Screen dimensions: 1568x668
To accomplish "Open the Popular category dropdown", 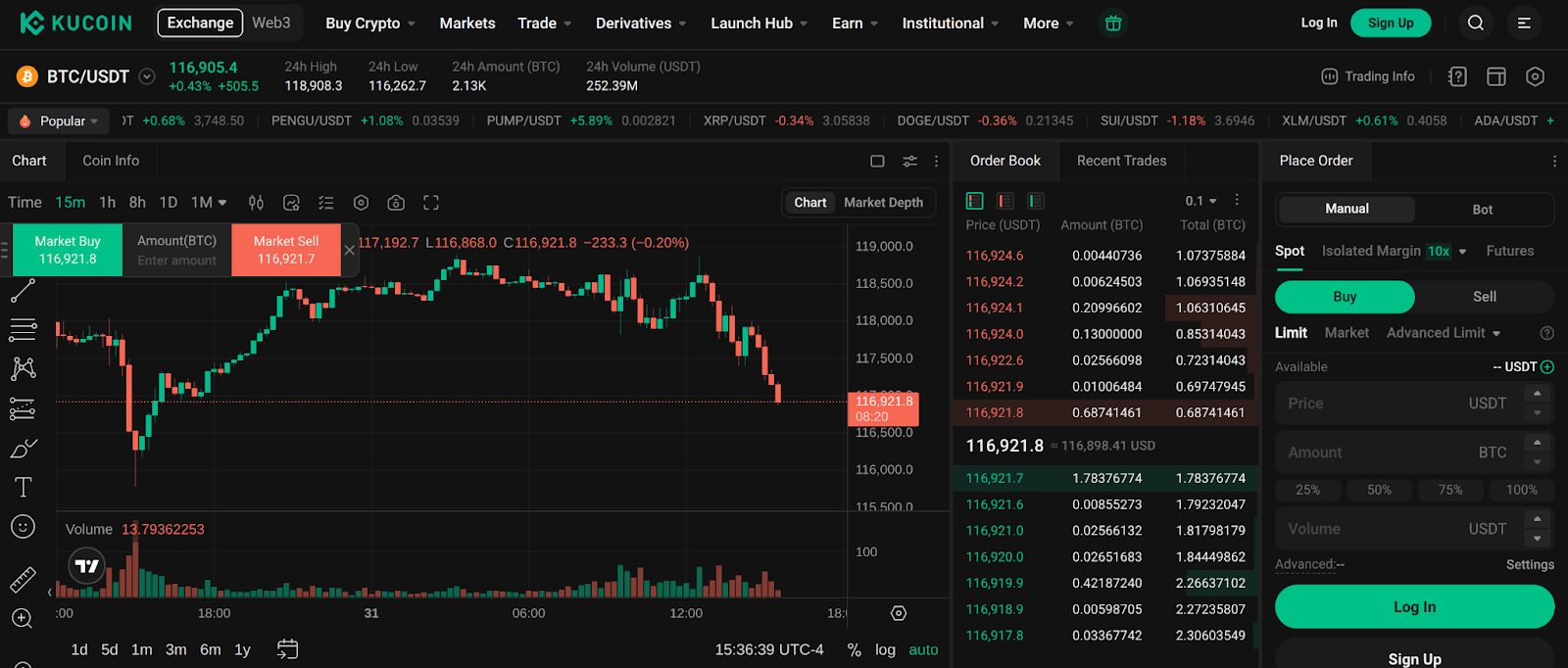I will coord(59,121).
